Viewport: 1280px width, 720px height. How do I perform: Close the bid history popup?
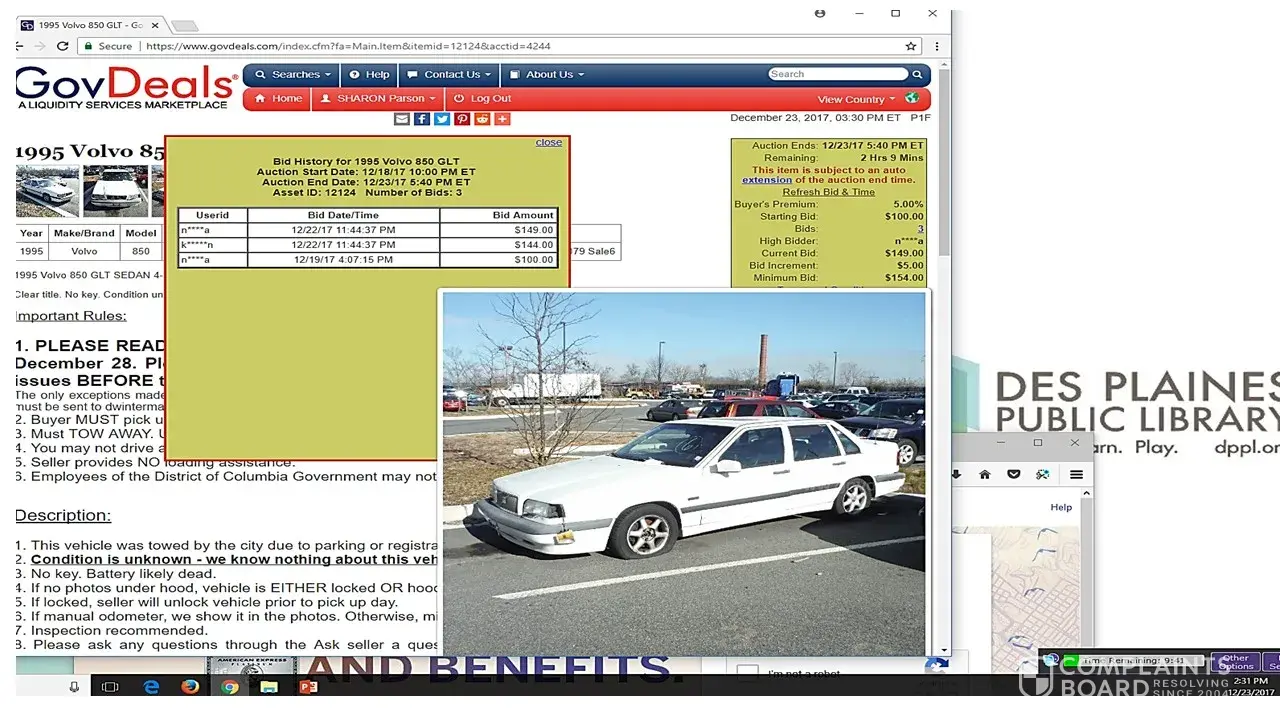[548, 142]
